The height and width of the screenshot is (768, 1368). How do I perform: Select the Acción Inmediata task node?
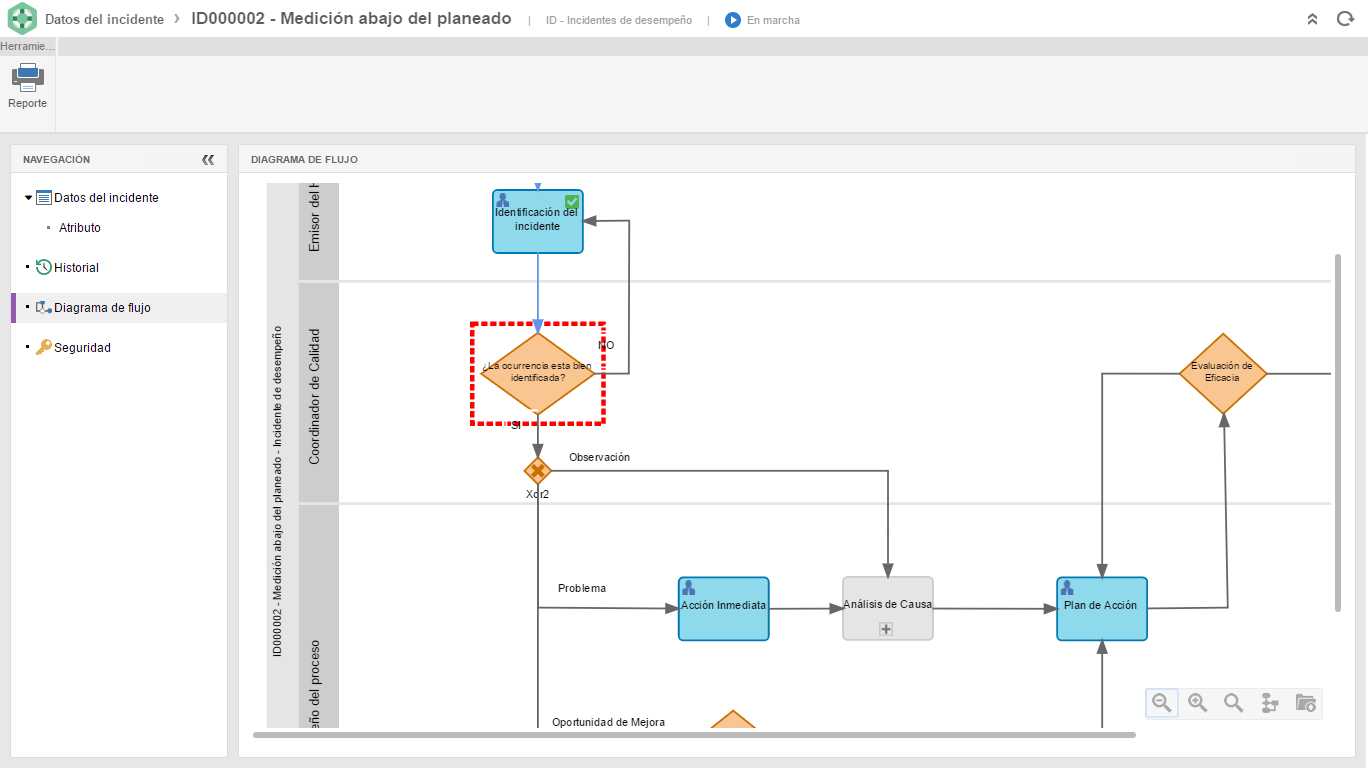click(x=723, y=609)
